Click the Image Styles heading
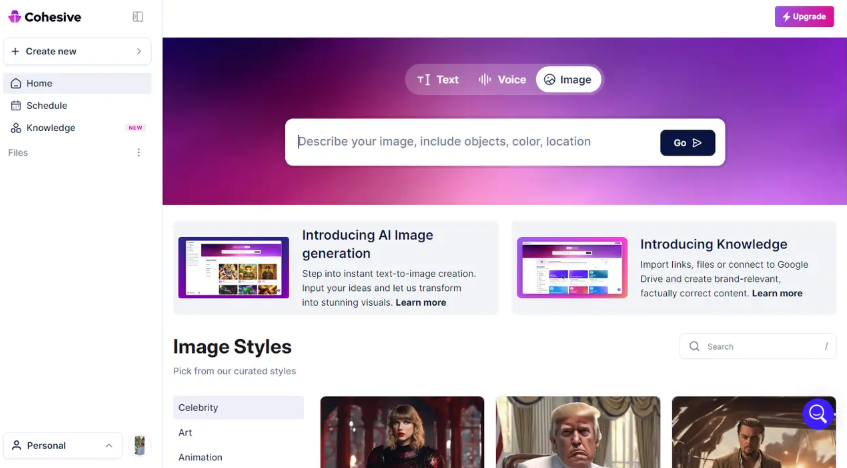The width and height of the screenshot is (847, 468). (232, 347)
